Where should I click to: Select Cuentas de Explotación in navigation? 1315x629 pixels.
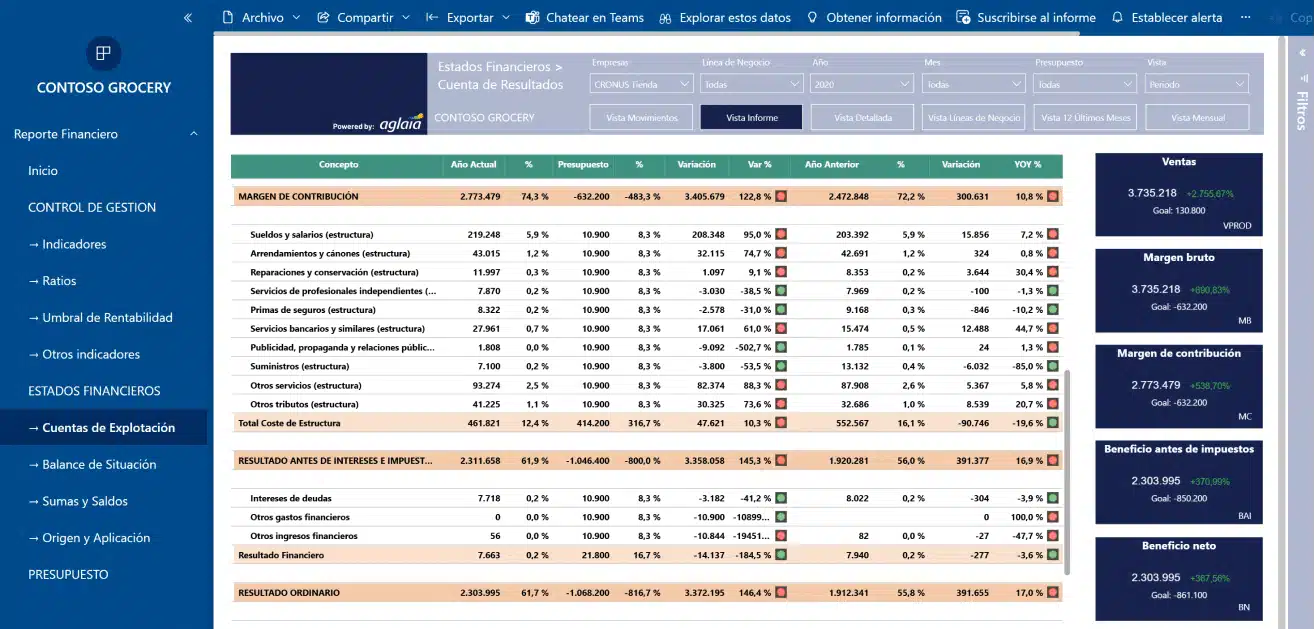(104, 428)
